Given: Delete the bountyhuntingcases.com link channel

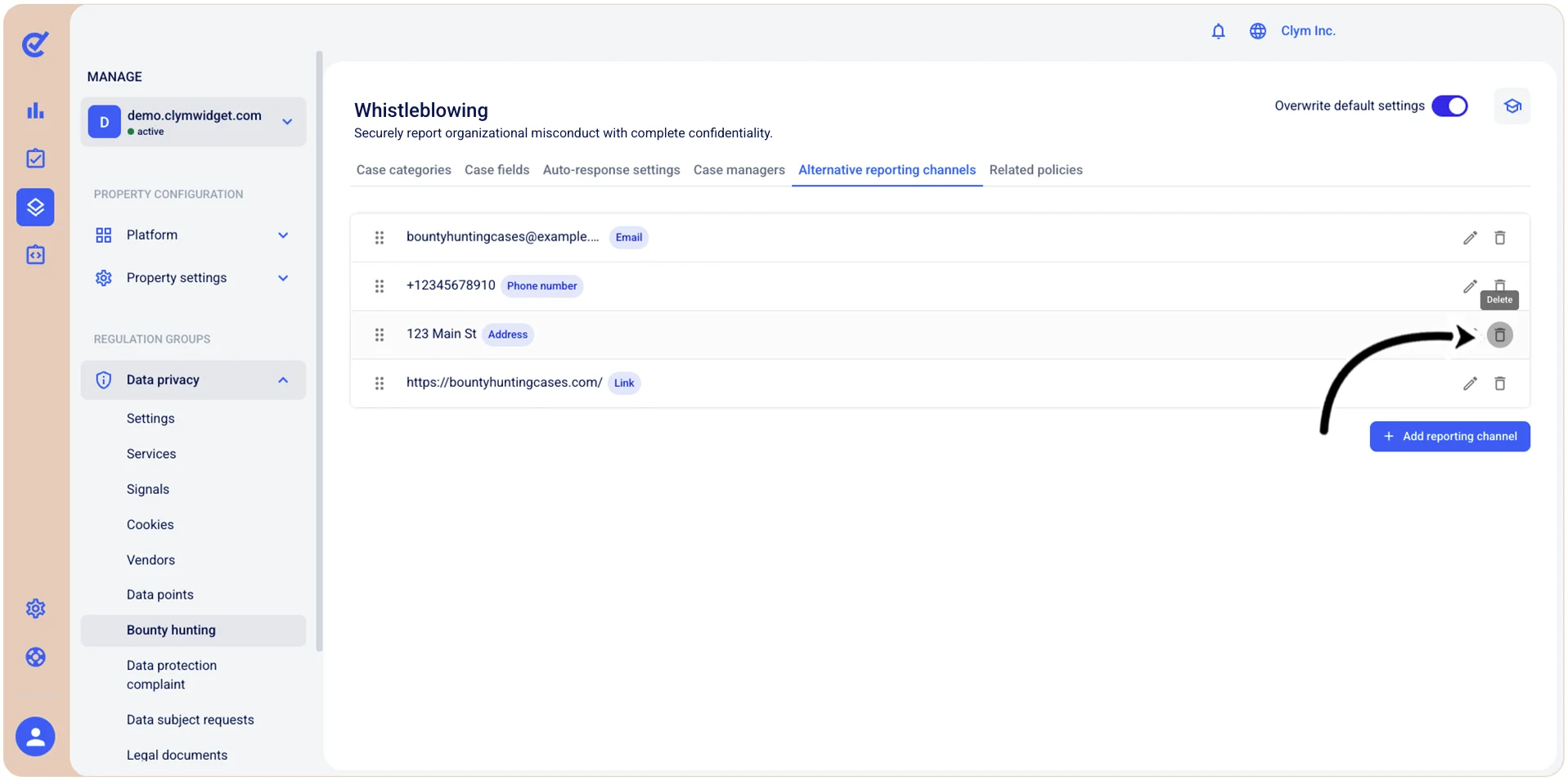Looking at the screenshot, I should [x=1500, y=384].
